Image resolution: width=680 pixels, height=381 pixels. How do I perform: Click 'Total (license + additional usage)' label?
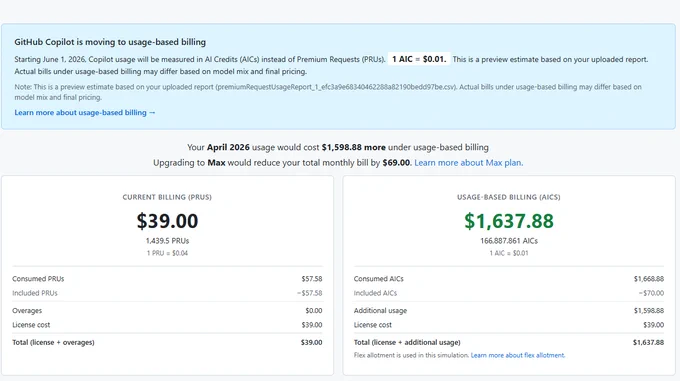point(407,342)
